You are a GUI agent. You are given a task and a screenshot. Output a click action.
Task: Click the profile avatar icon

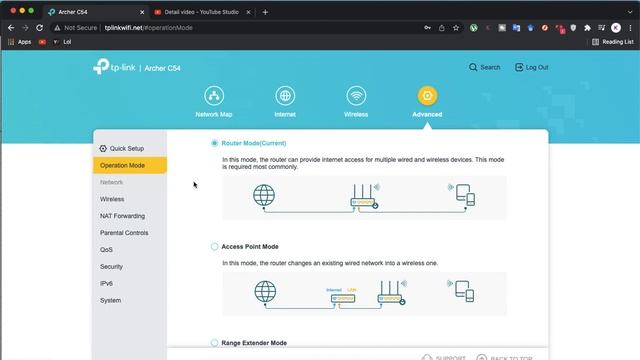[x=616, y=28]
